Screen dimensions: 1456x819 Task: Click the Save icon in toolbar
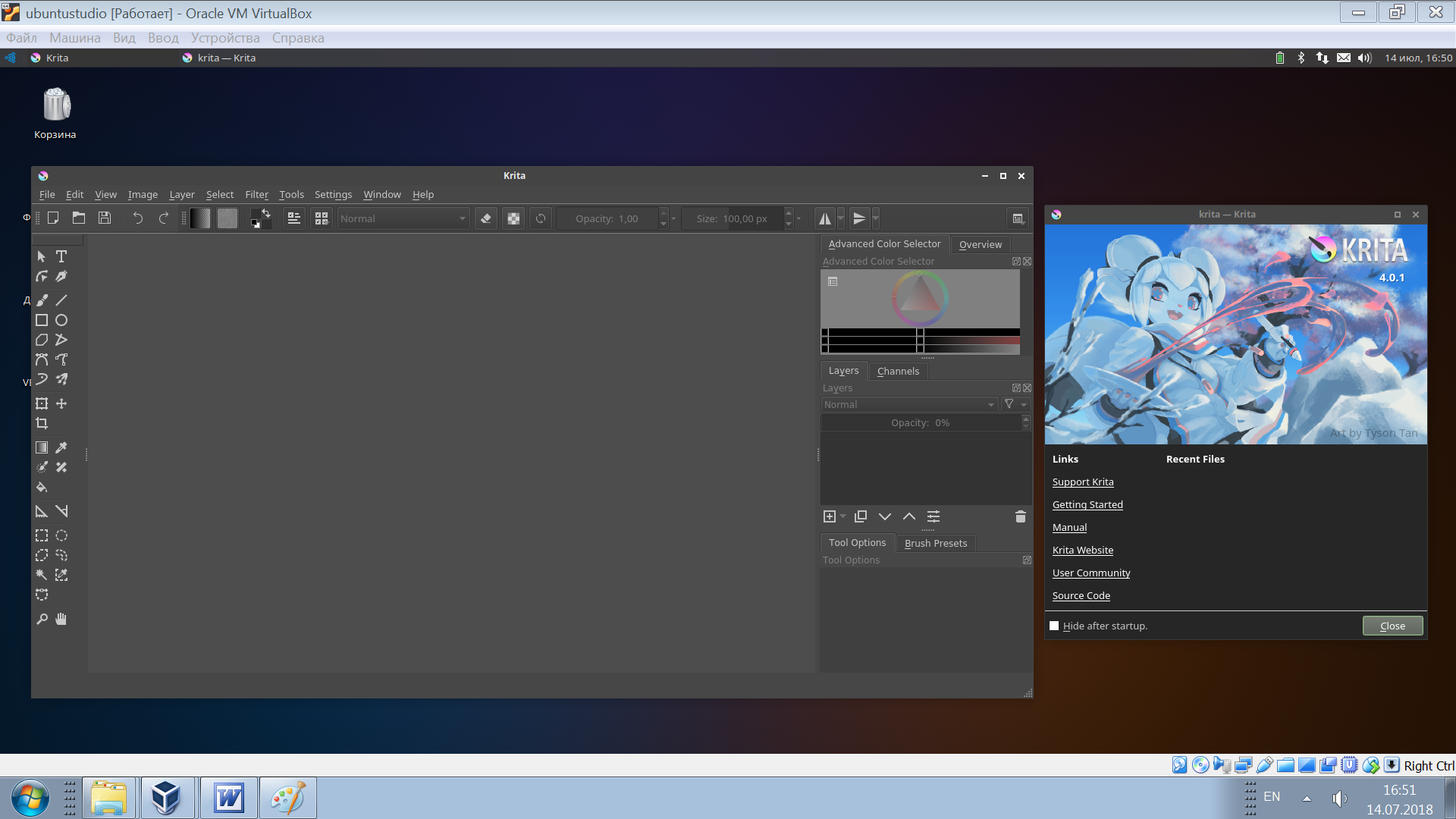click(x=105, y=218)
